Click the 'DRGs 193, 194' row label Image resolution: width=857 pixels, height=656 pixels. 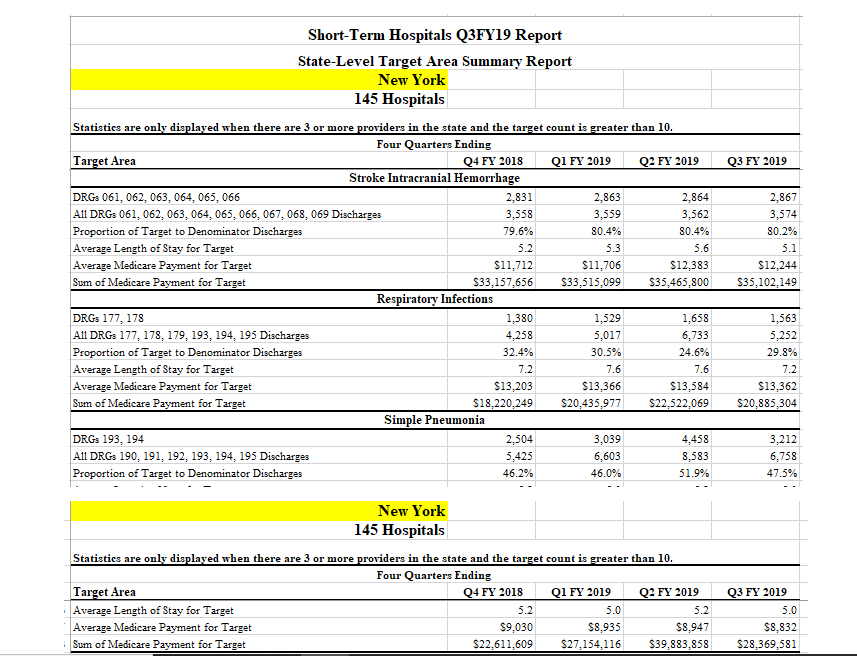[x=108, y=439]
